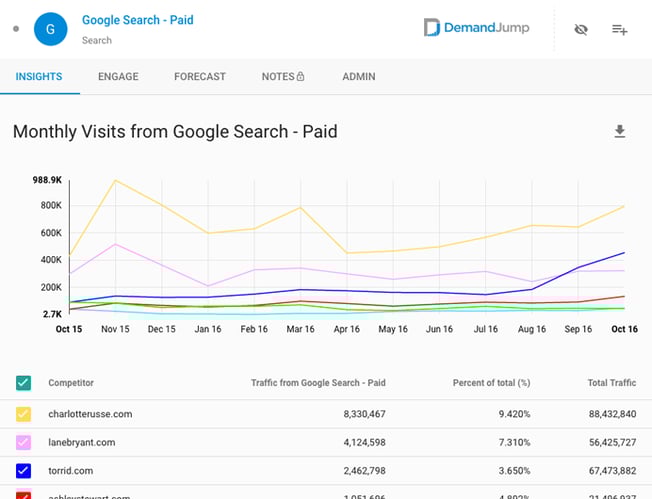
Task: Switch to the Insights tab
Action: [x=39, y=77]
